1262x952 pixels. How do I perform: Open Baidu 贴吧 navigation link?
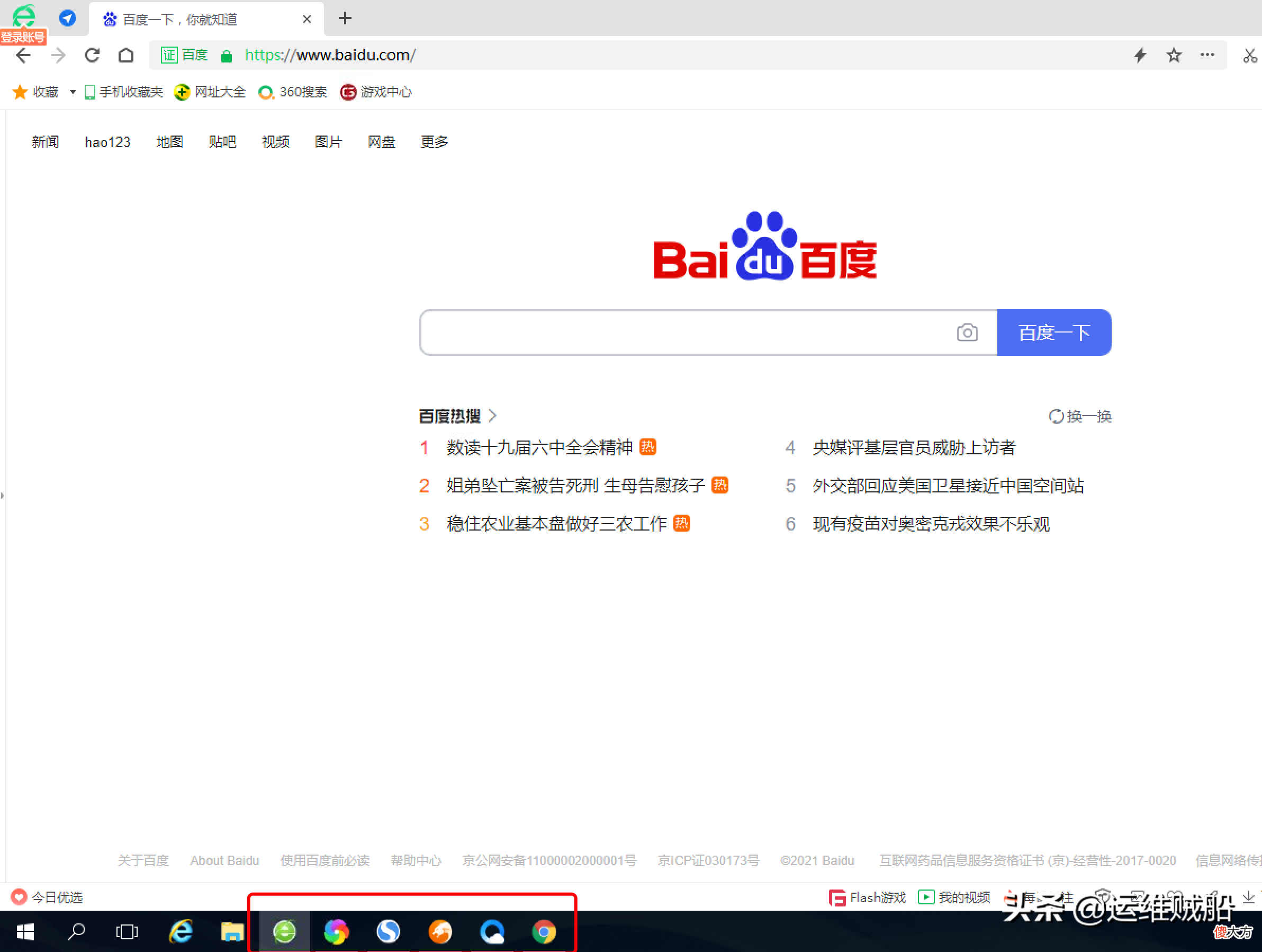(222, 142)
